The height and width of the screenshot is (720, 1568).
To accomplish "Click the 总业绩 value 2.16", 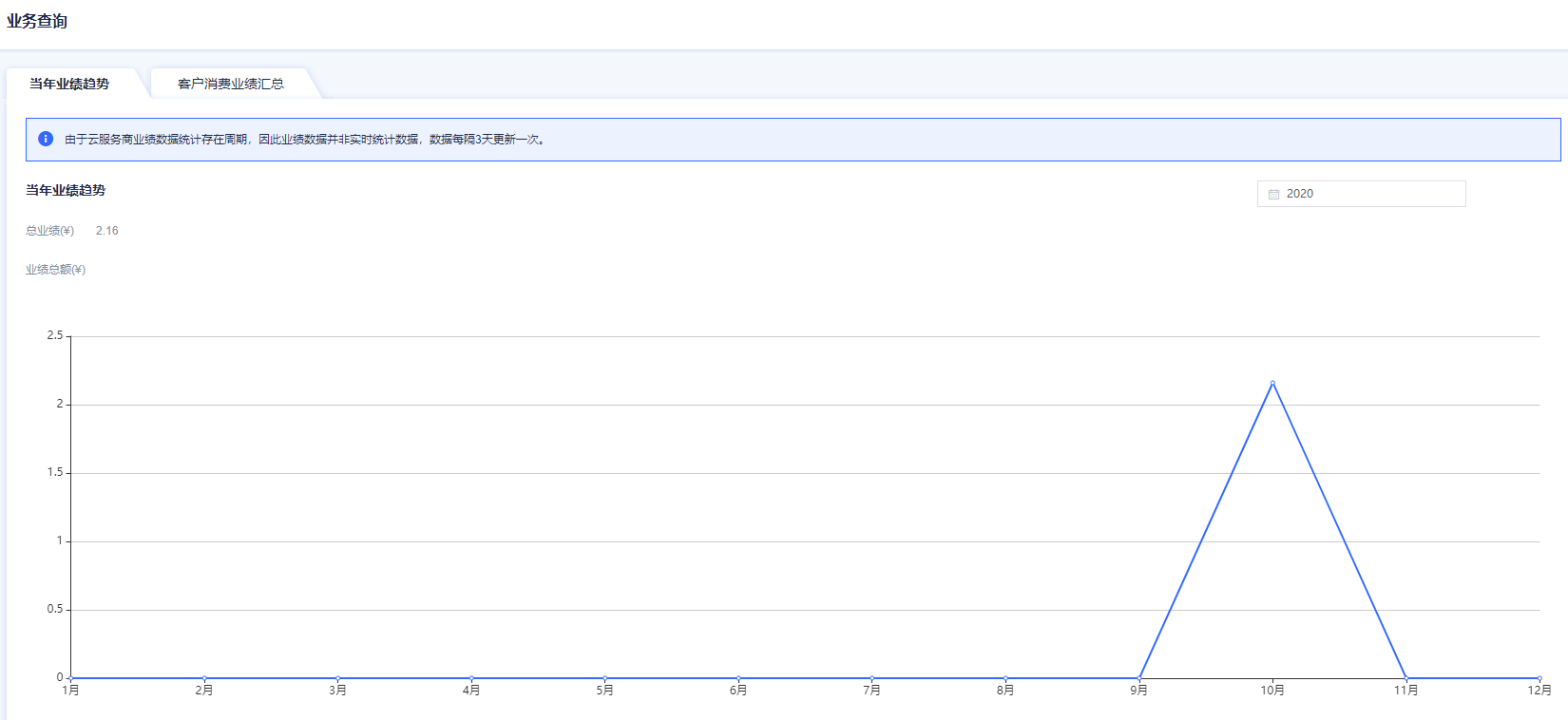I will pyautogui.click(x=106, y=231).
